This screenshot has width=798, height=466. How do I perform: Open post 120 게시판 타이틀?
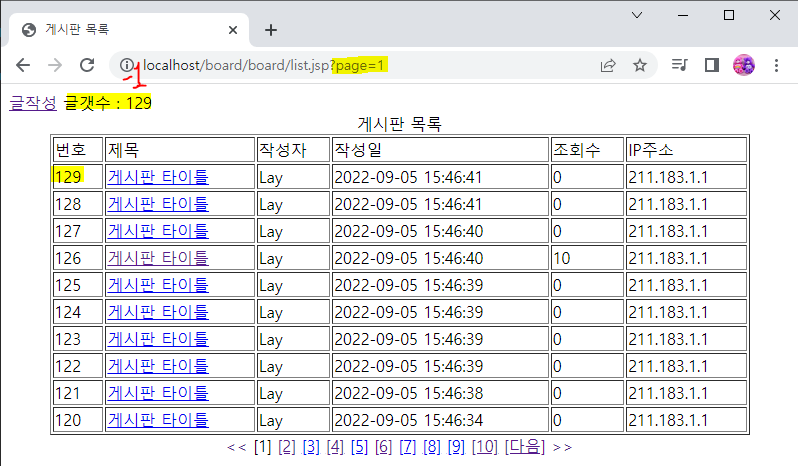click(x=158, y=419)
